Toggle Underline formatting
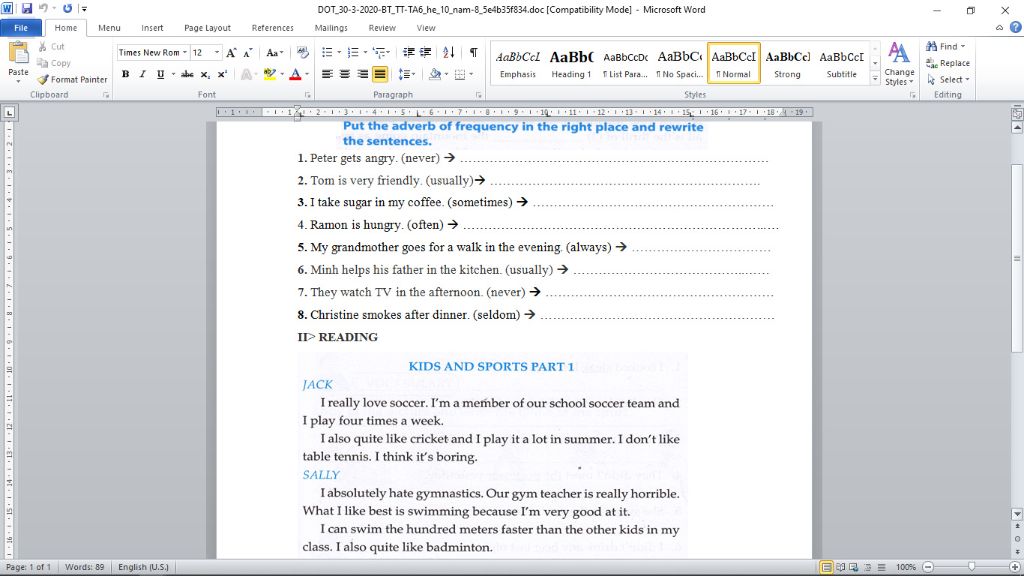This screenshot has height=576, width=1024. (x=160, y=74)
